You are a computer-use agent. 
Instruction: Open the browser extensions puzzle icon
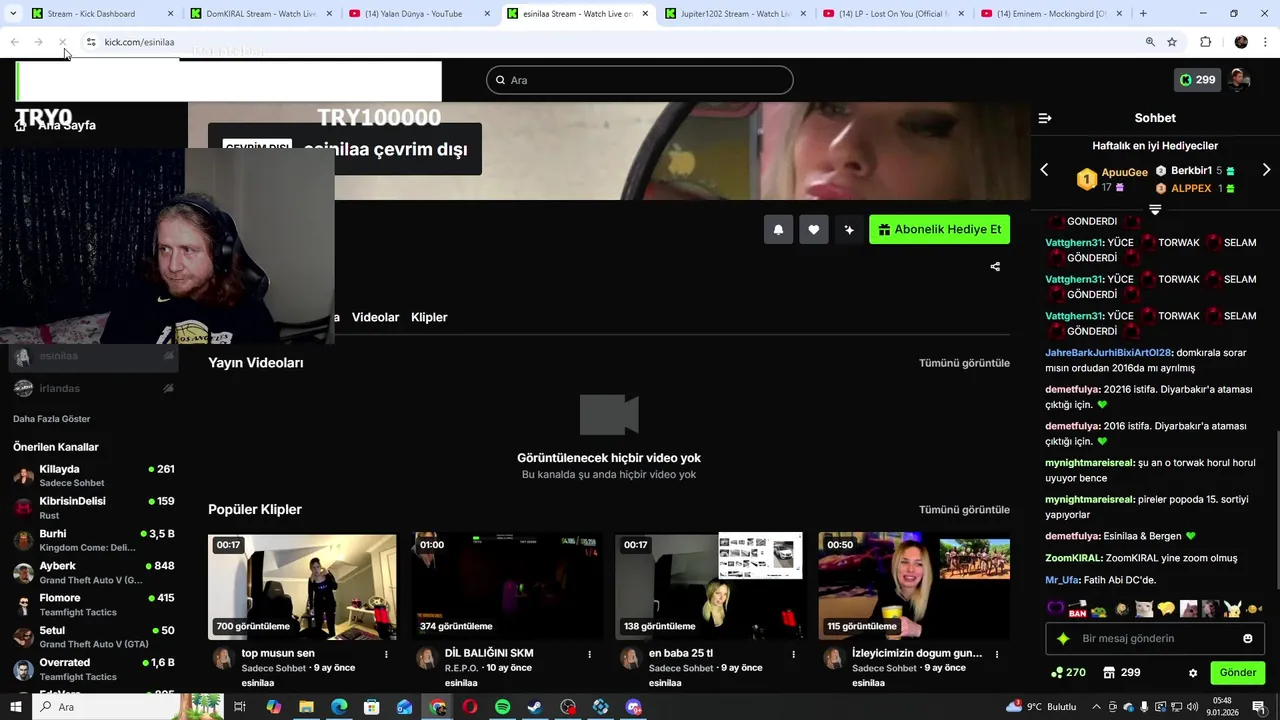1205,42
